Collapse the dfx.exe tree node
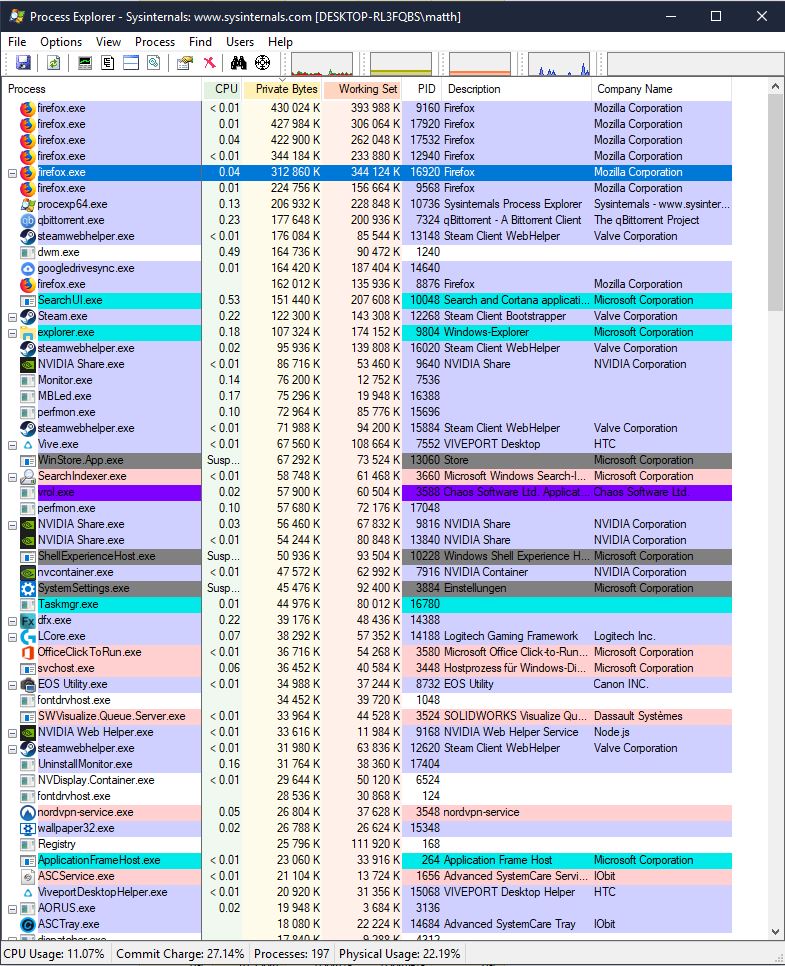 [x=12, y=622]
